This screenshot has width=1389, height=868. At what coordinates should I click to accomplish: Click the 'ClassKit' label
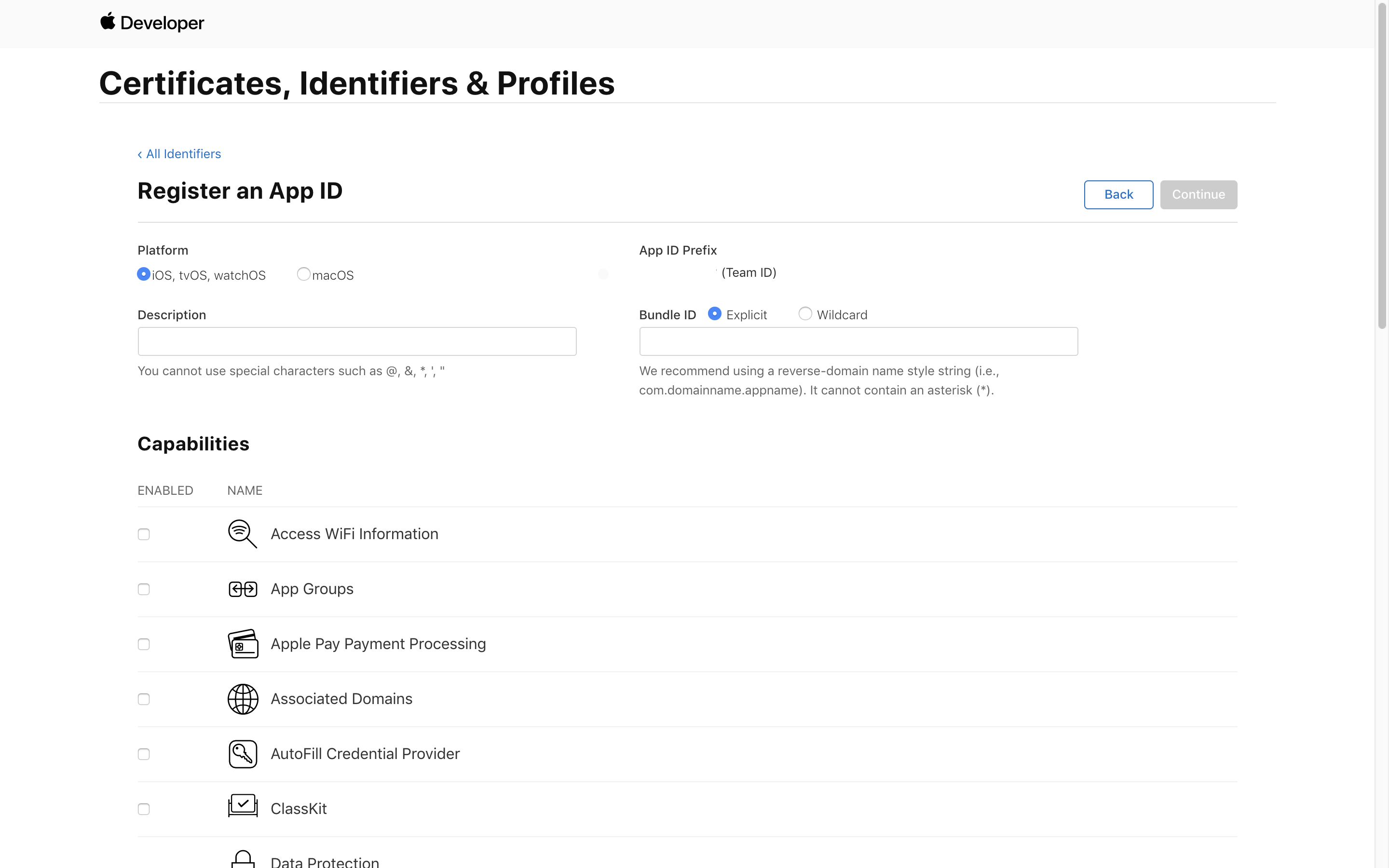click(299, 809)
